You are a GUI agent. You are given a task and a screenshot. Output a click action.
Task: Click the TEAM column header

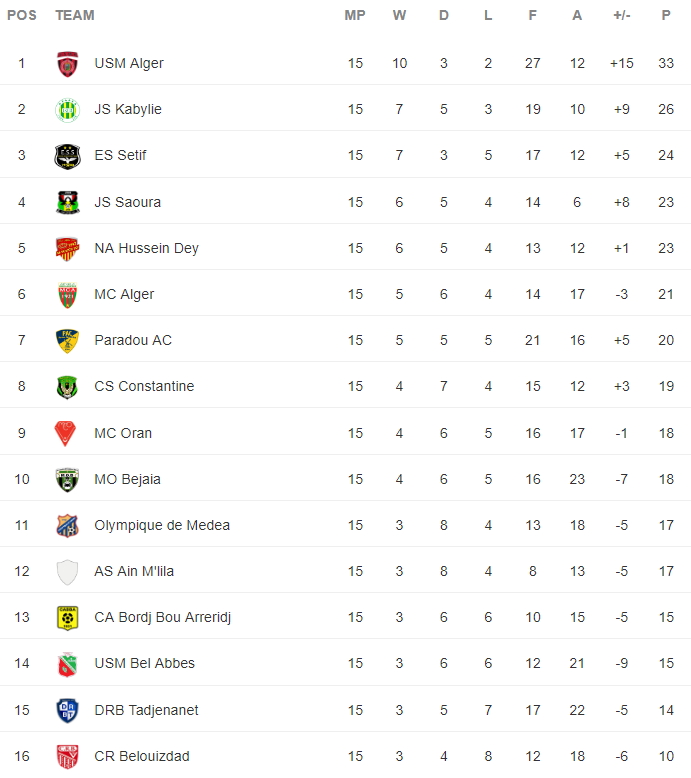[75, 15]
